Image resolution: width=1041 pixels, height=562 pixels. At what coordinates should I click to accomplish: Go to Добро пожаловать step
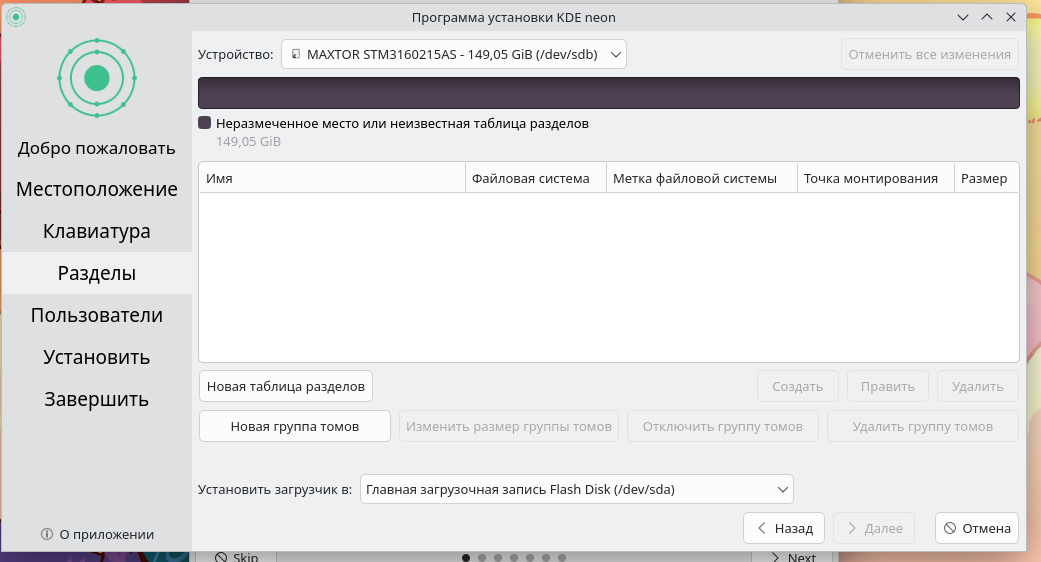pos(97,147)
